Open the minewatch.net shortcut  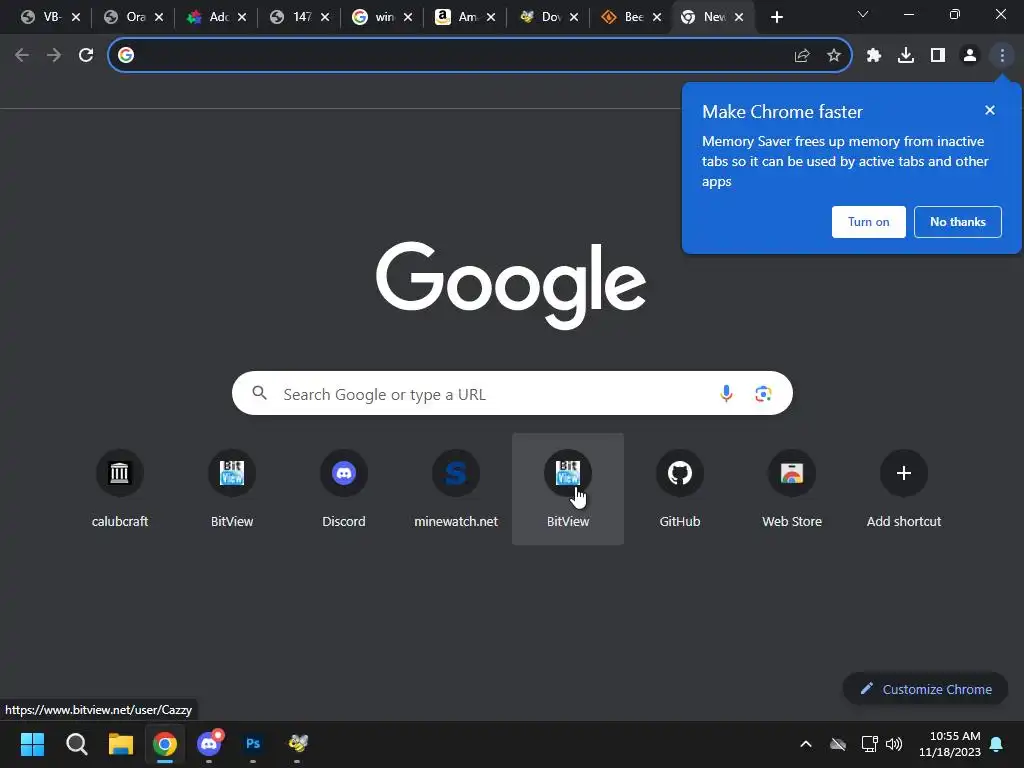tap(456, 488)
